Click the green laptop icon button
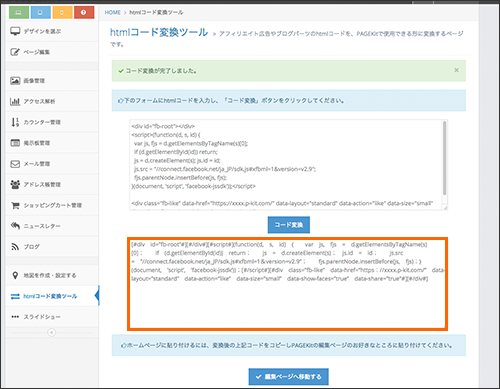This screenshot has width=500, height=389. 19,13
